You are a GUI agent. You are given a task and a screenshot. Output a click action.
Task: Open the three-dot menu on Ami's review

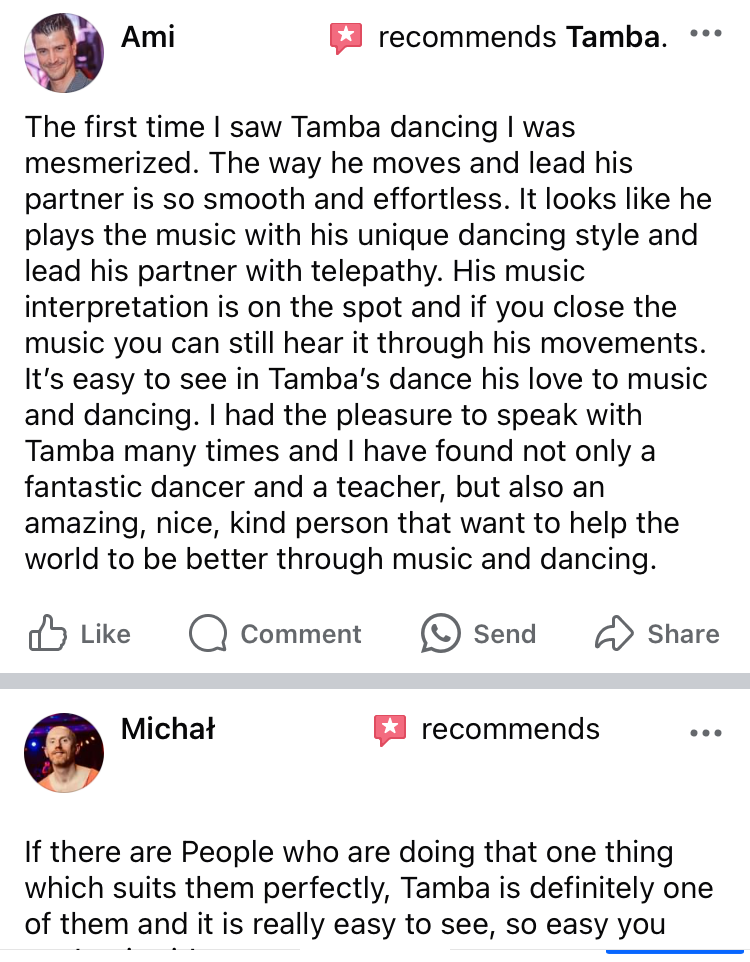(706, 34)
